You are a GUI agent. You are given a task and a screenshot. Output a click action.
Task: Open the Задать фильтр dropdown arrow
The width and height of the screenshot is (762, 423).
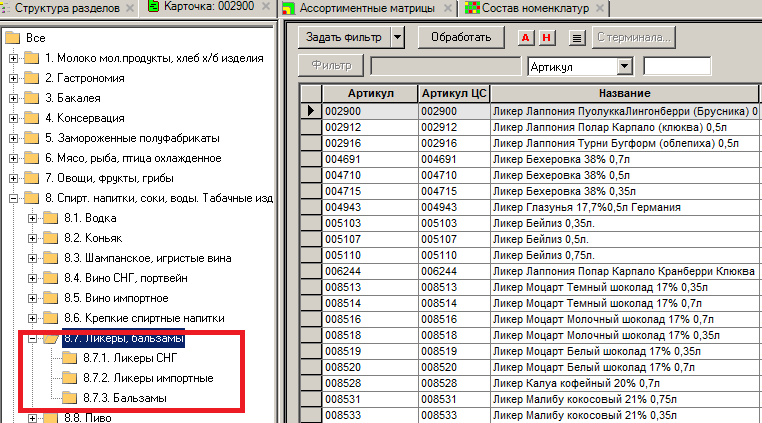click(x=398, y=37)
